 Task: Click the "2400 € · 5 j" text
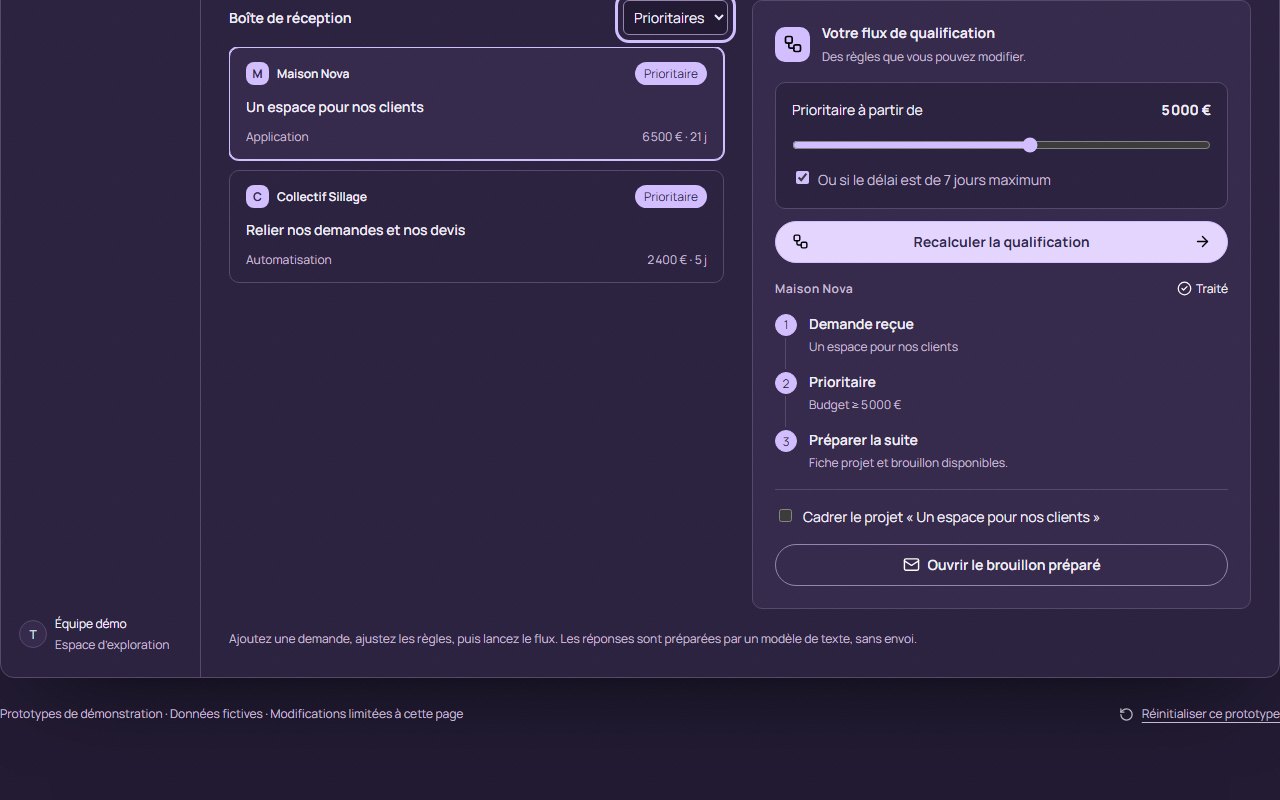tap(677, 260)
